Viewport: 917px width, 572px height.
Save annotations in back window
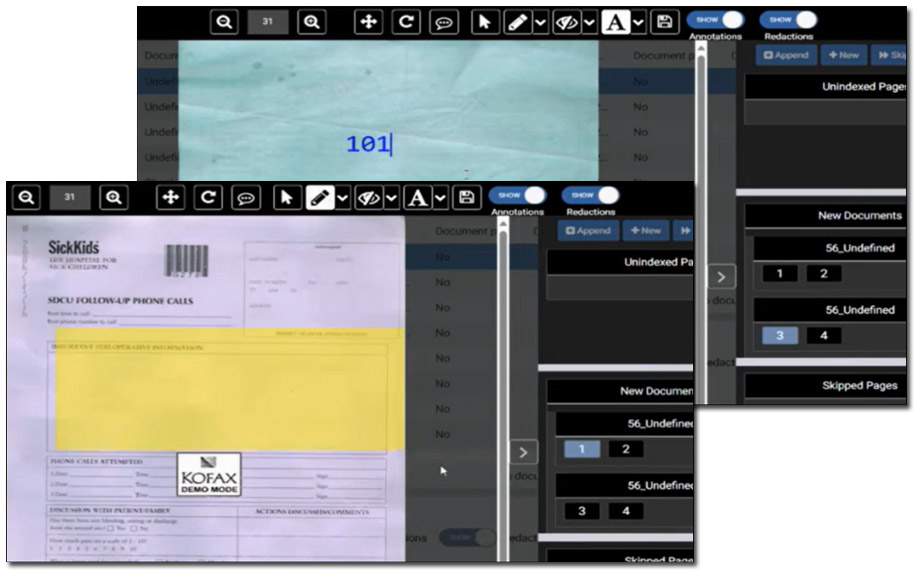coord(664,22)
